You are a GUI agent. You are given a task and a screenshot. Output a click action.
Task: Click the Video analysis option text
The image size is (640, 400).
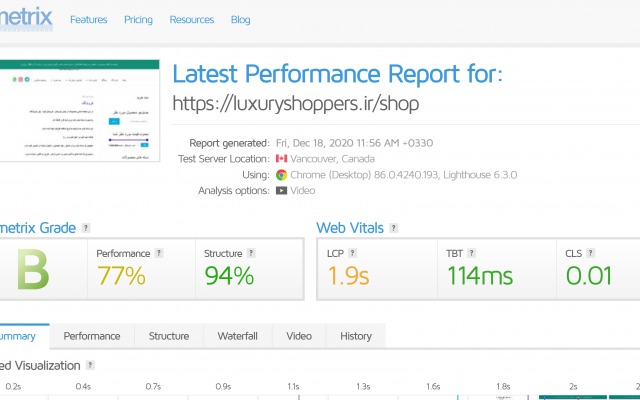302,191
